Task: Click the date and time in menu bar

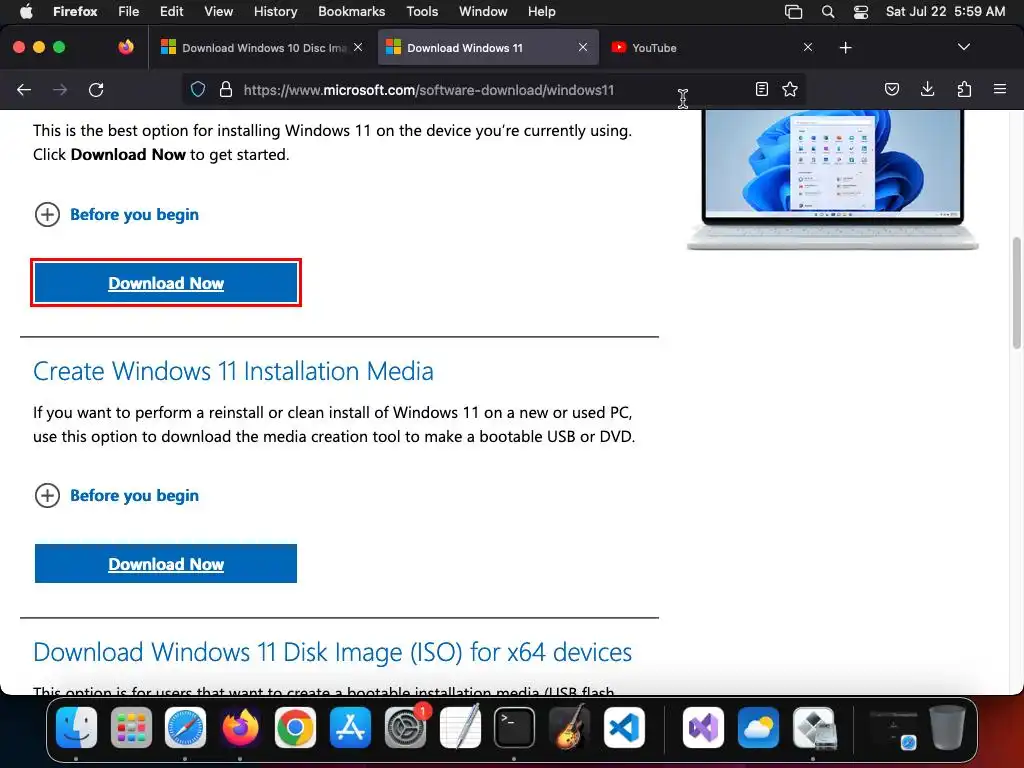Action: (x=945, y=11)
